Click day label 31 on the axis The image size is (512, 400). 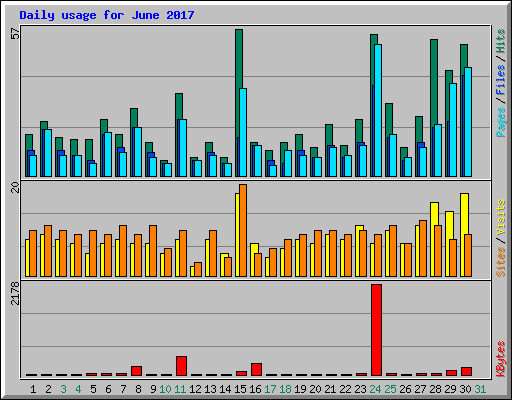[x=480, y=389]
